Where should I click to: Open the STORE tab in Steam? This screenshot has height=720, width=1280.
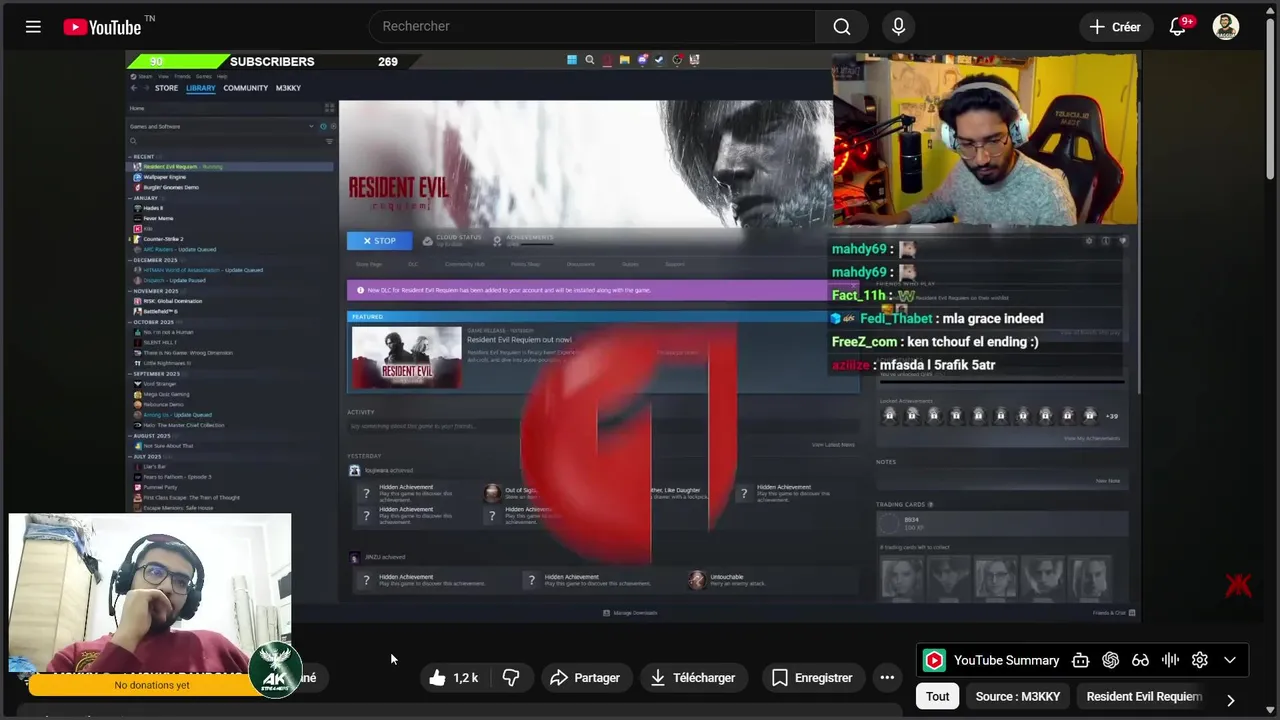tap(166, 88)
